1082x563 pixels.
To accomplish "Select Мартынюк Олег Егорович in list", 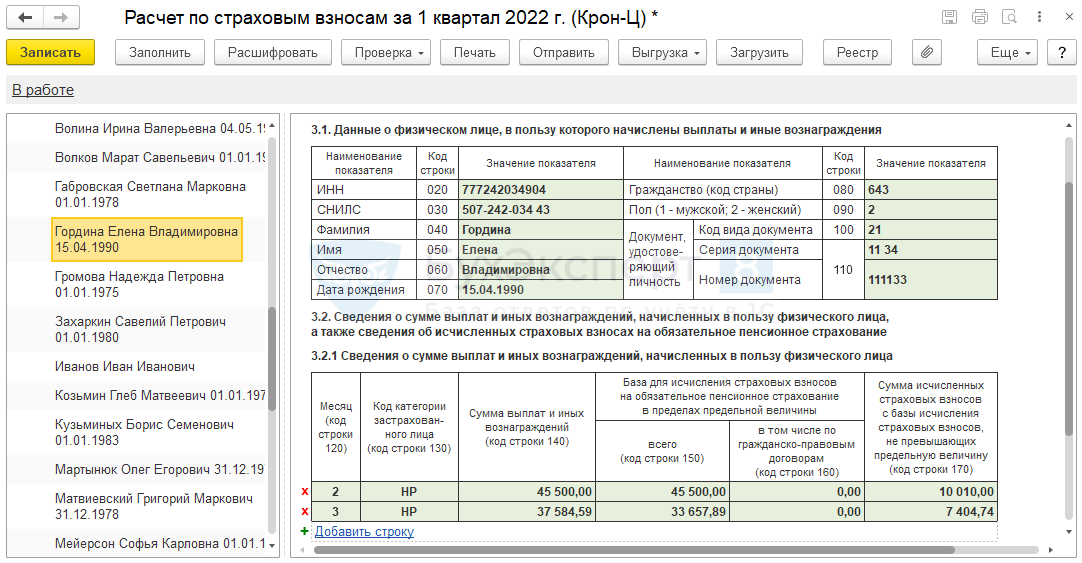I will [x=159, y=469].
